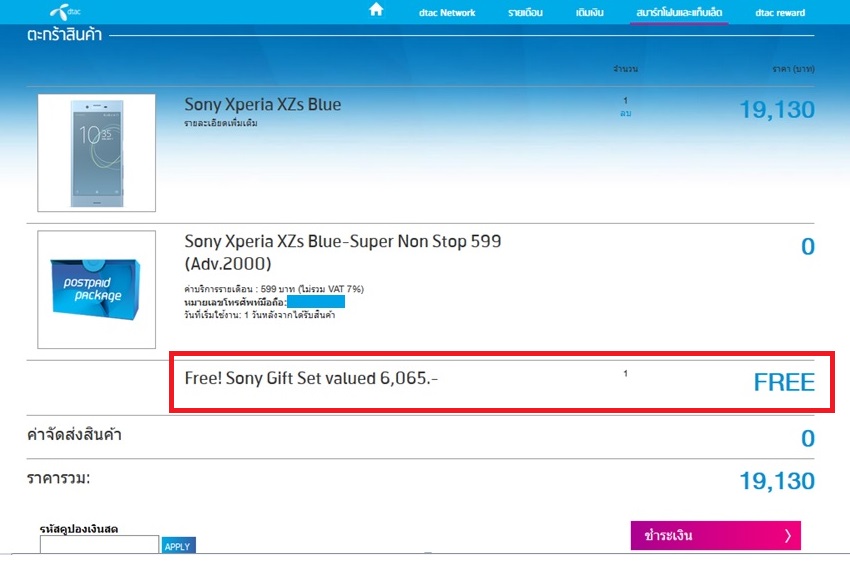Focus the coupon code input field
The width and height of the screenshot is (850, 572).
(99, 544)
